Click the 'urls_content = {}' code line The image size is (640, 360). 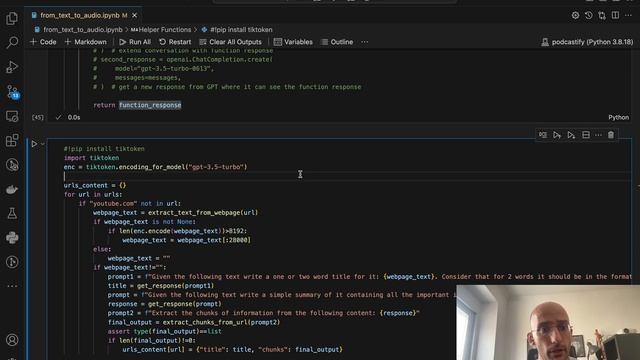[x=95, y=185]
